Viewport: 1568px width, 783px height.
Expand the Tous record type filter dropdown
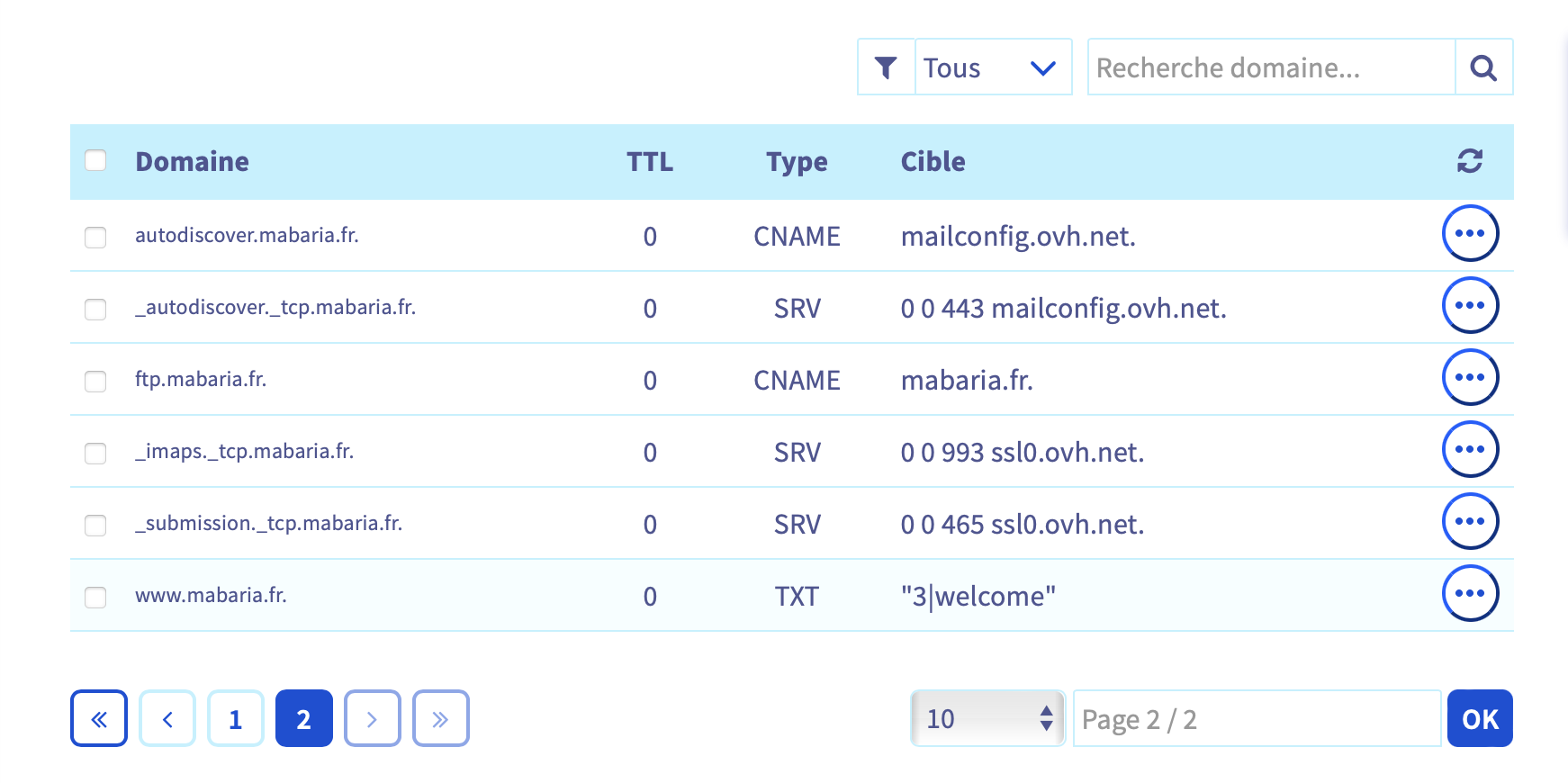coord(992,67)
